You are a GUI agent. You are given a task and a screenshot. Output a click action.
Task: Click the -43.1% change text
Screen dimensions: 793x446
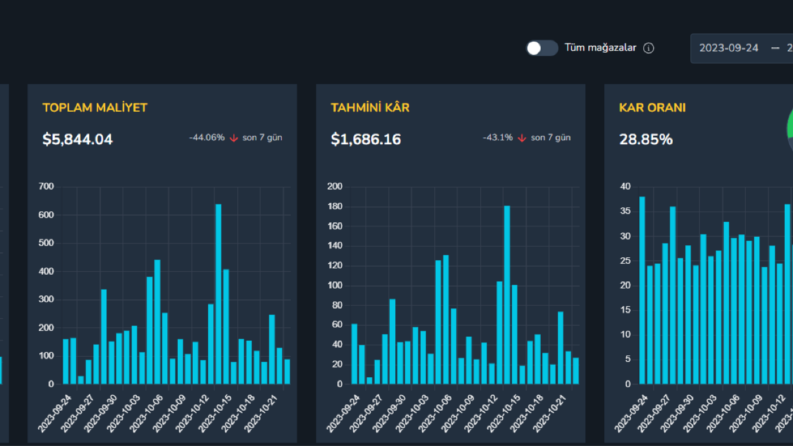point(498,138)
